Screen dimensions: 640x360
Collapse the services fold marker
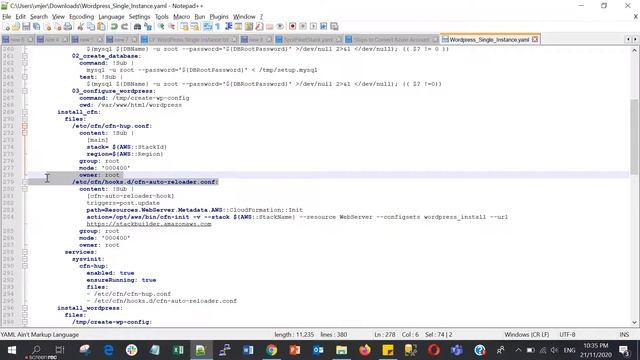25,252
